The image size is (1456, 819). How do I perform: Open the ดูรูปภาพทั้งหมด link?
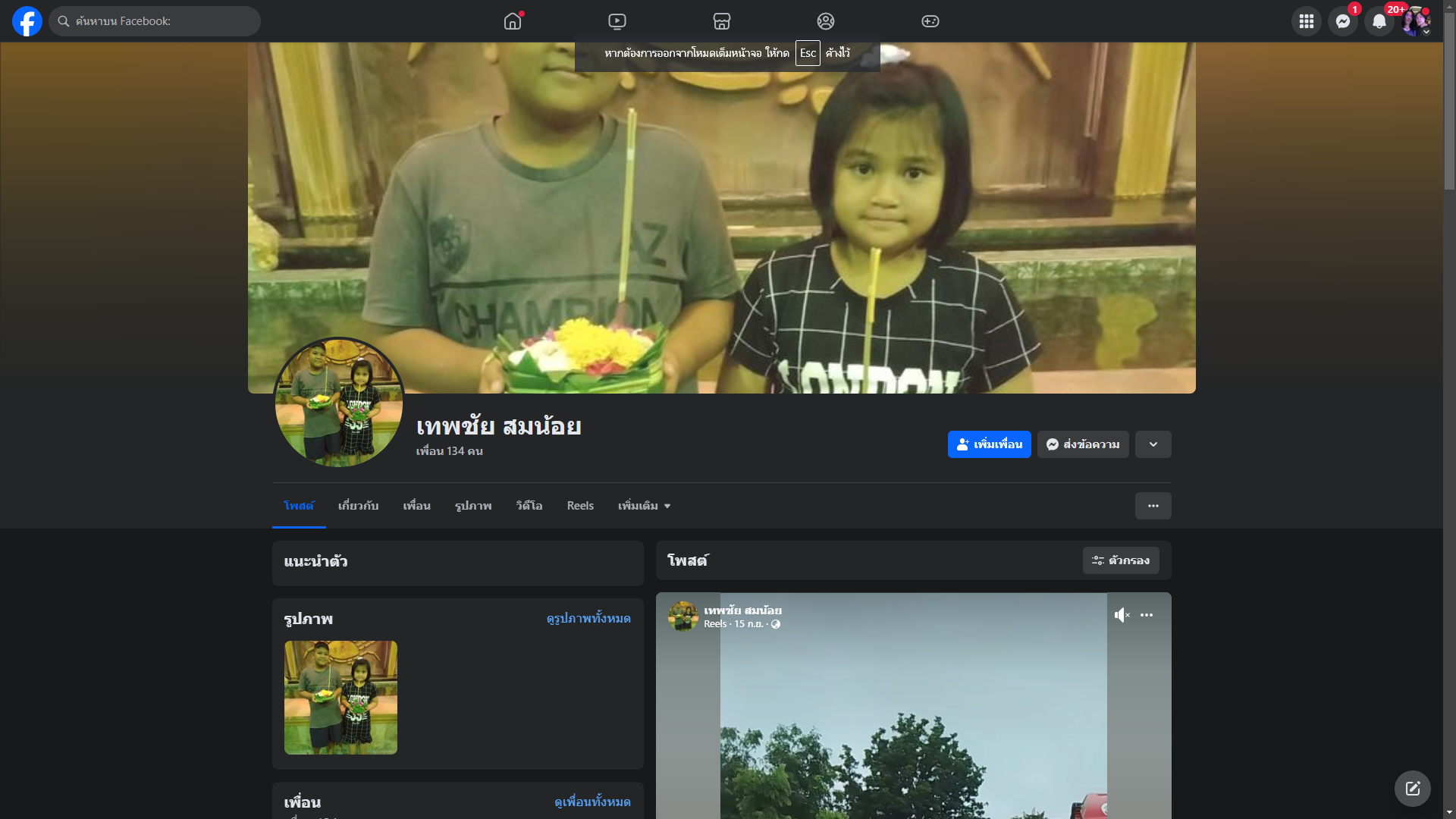[x=588, y=619]
